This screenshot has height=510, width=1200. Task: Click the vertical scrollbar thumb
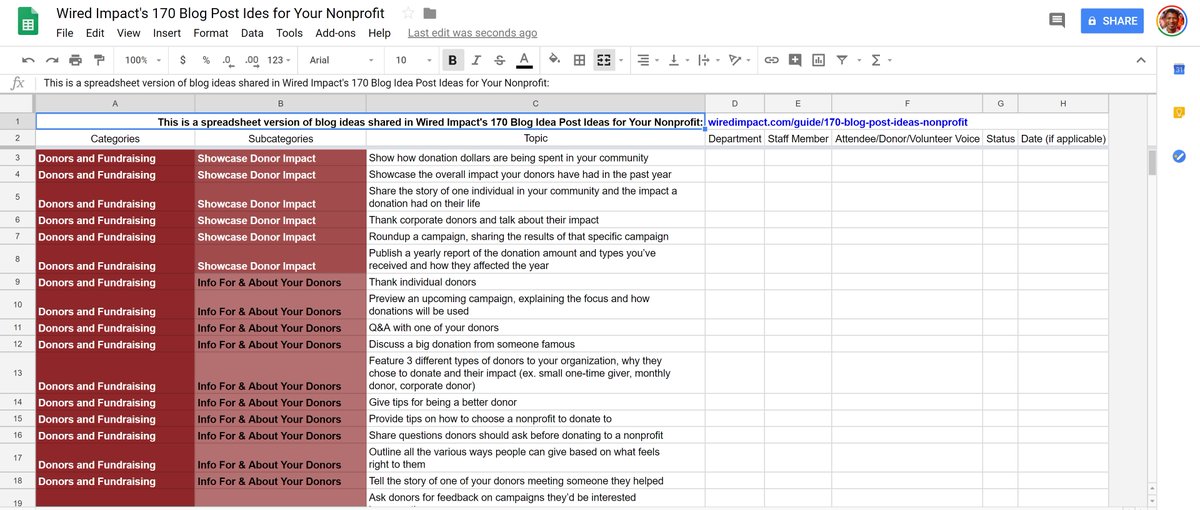coord(1153,161)
